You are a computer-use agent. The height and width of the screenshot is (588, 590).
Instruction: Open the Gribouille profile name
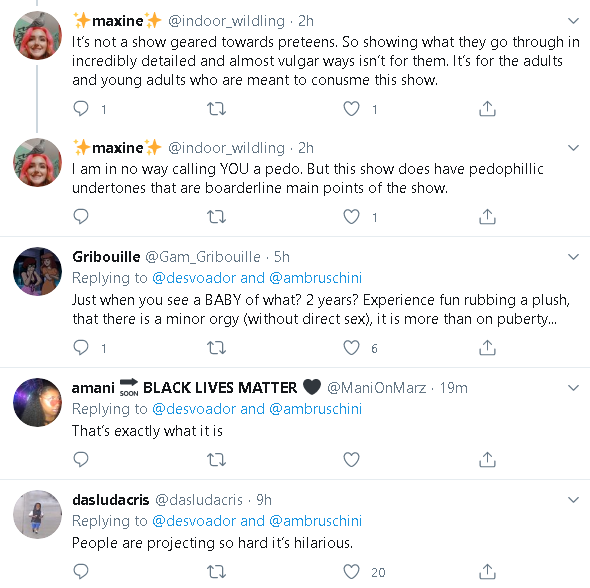[x=106, y=257]
